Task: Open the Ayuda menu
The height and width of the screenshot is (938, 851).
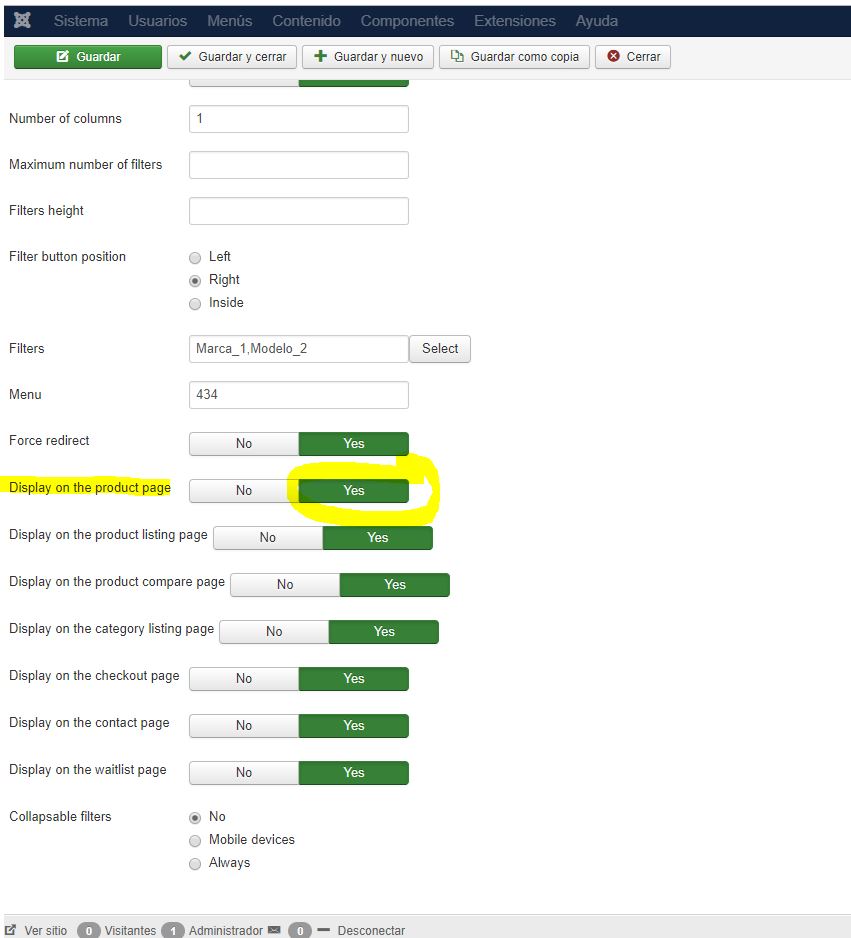Action: click(597, 21)
